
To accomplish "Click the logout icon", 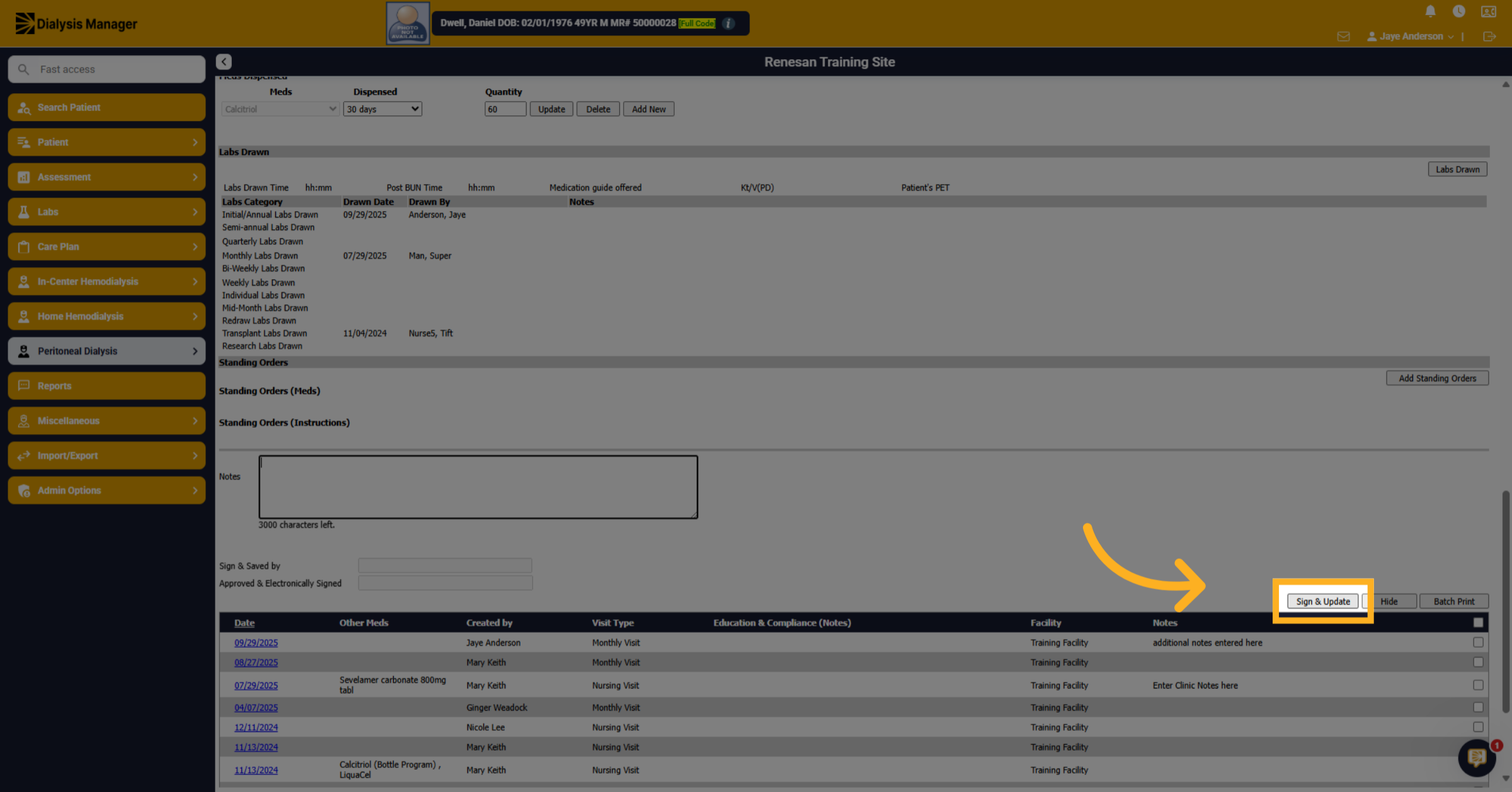I will point(1489,37).
